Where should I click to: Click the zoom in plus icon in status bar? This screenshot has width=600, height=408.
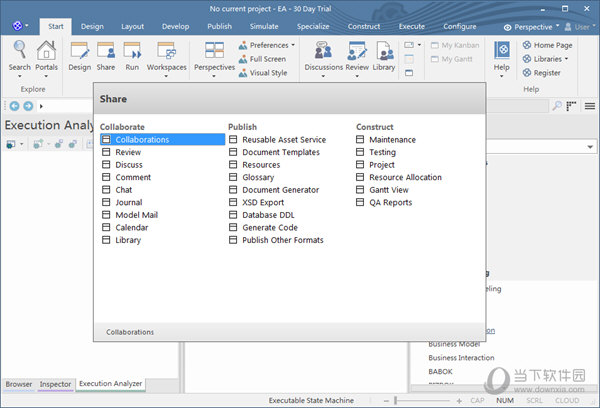pos(459,401)
